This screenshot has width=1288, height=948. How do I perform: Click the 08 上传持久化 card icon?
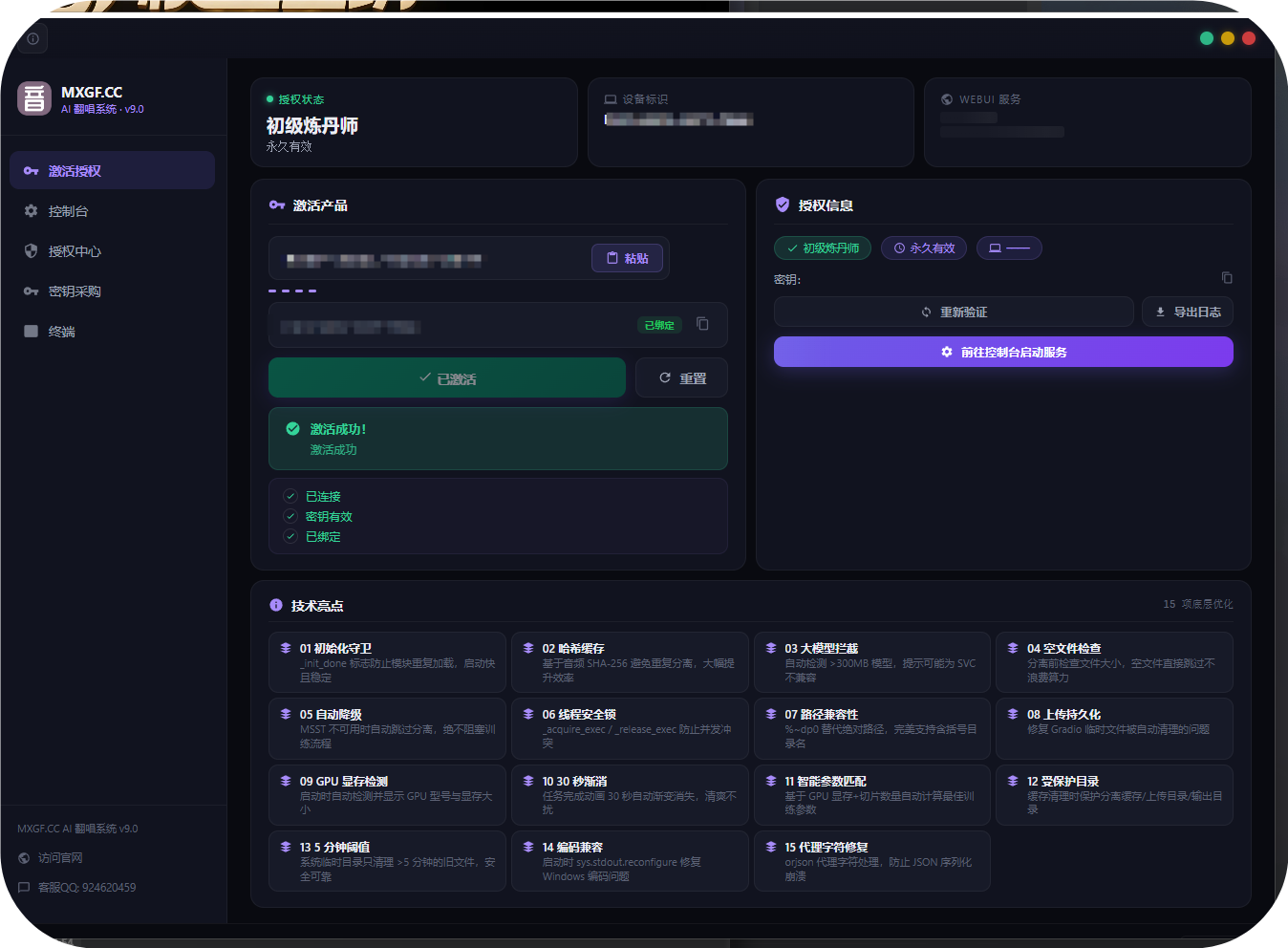(x=1013, y=714)
